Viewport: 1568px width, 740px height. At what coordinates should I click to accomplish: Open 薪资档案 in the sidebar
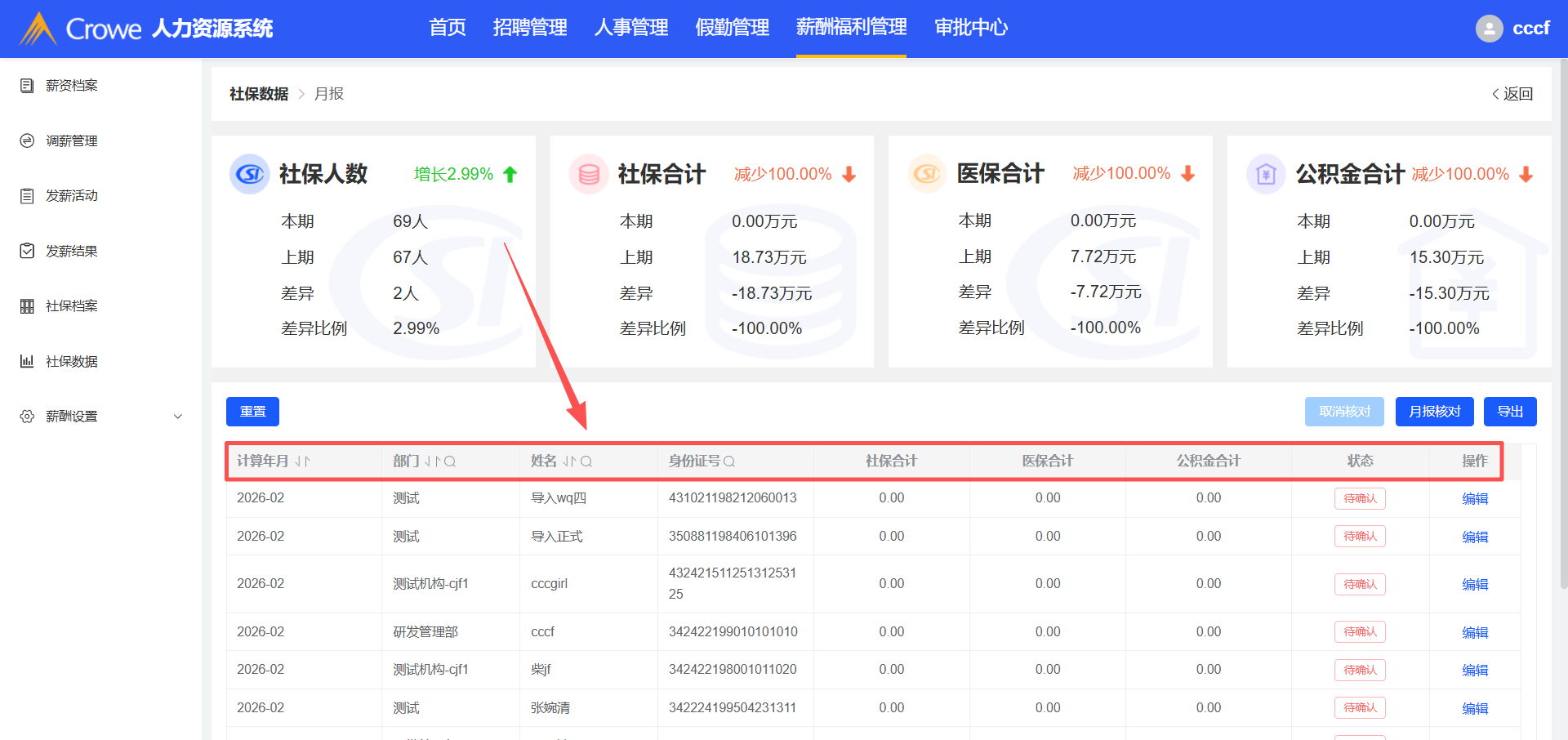pyautogui.click(x=72, y=86)
